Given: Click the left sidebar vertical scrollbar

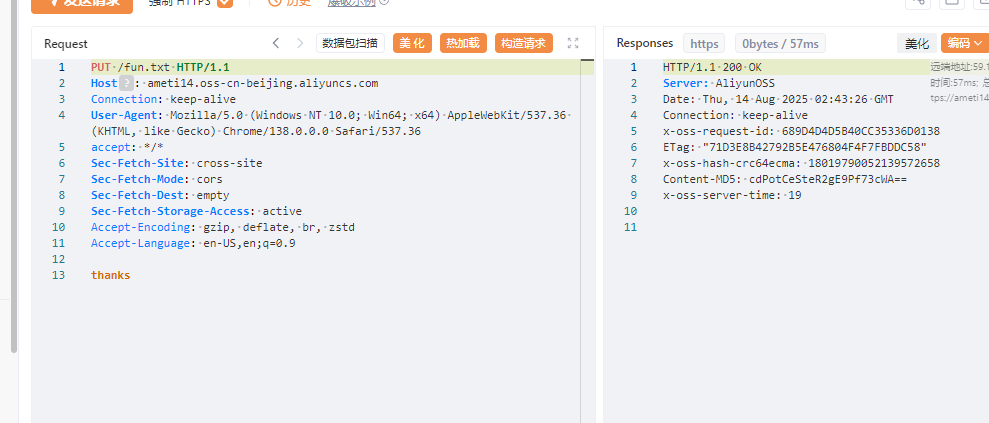Looking at the screenshot, I should coord(14,177).
